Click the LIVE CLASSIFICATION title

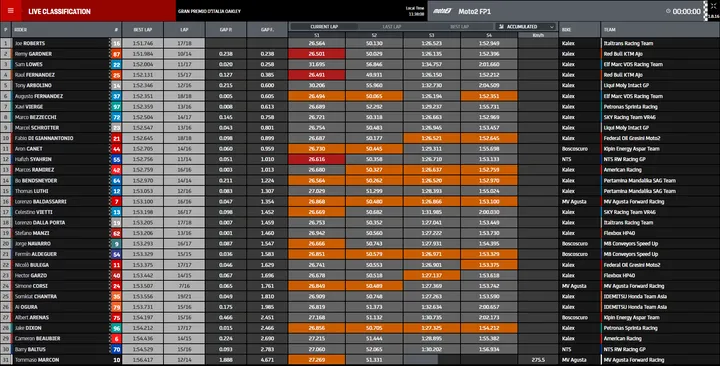[59, 11]
